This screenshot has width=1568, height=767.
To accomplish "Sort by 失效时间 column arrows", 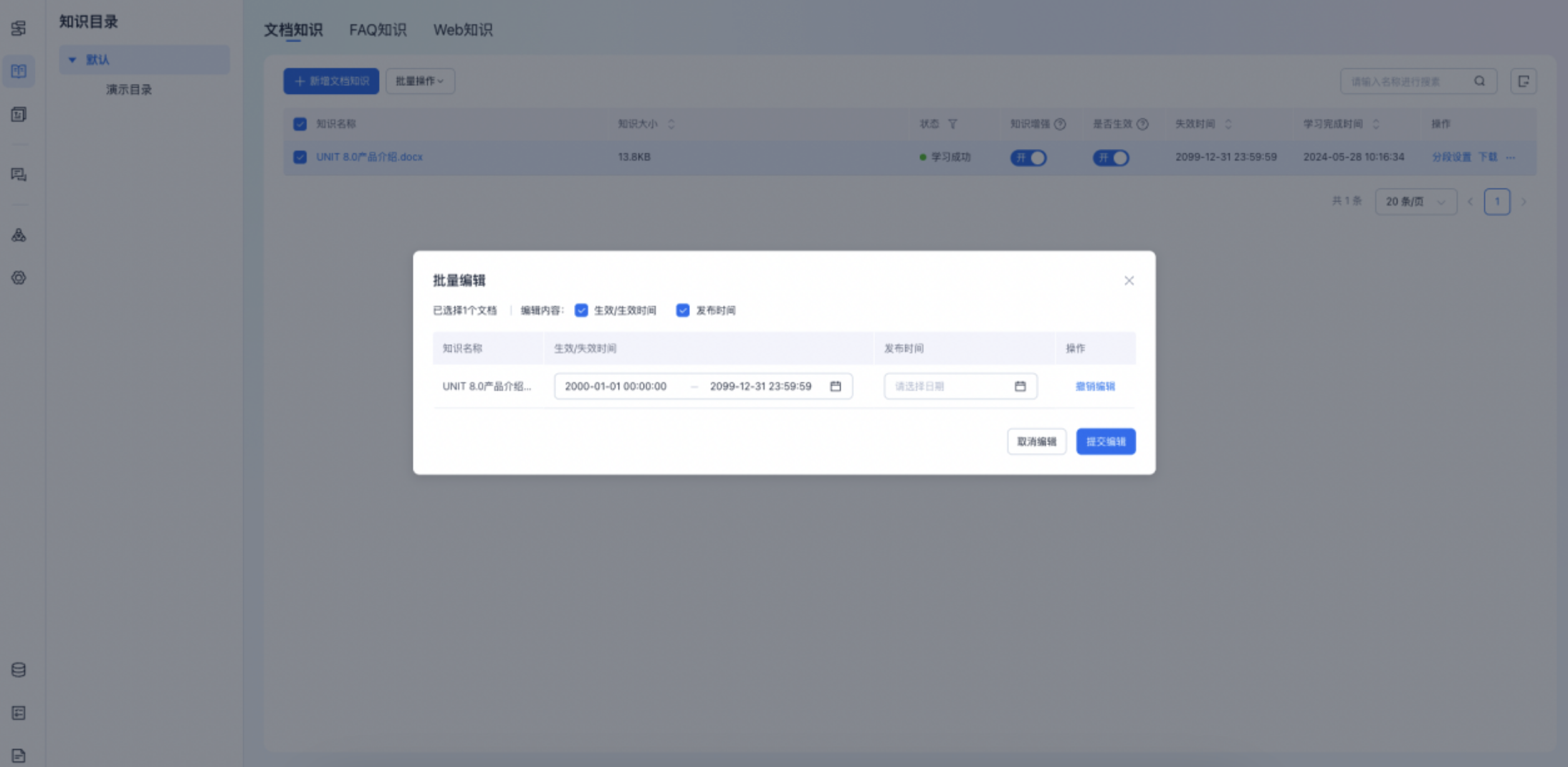I will [x=1228, y=124].
